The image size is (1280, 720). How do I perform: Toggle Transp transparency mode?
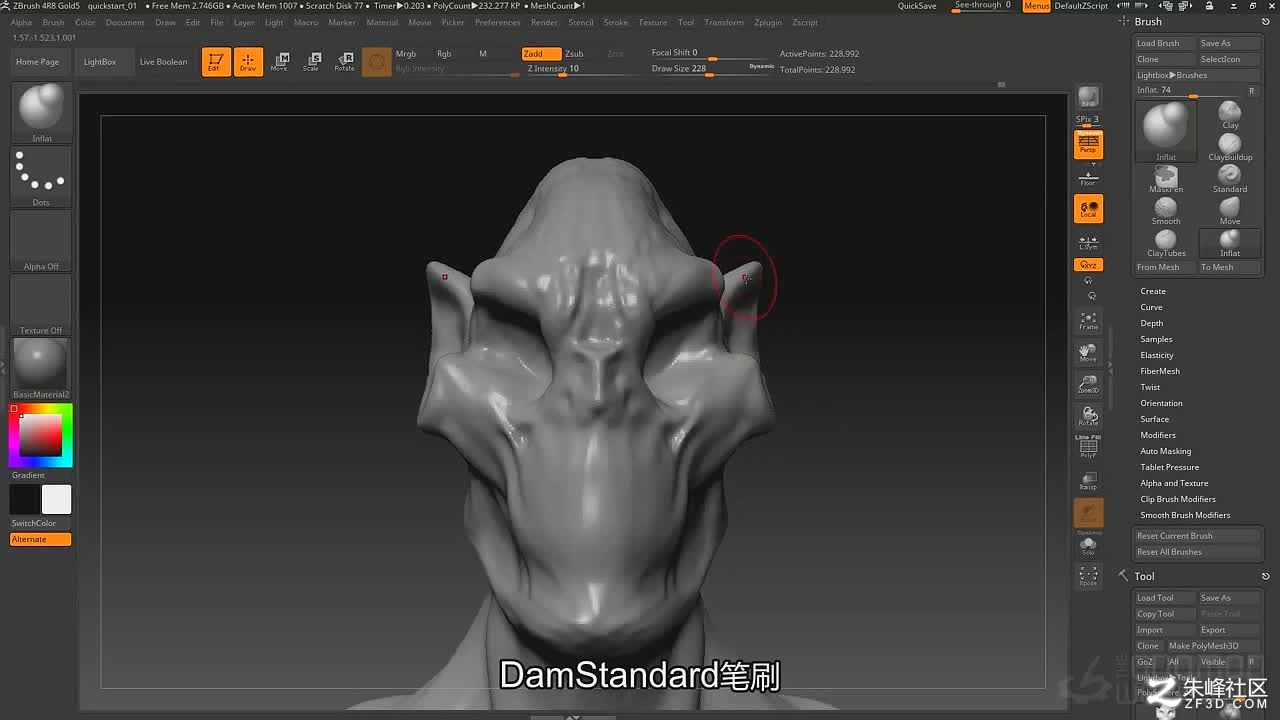coord(1088,480)
